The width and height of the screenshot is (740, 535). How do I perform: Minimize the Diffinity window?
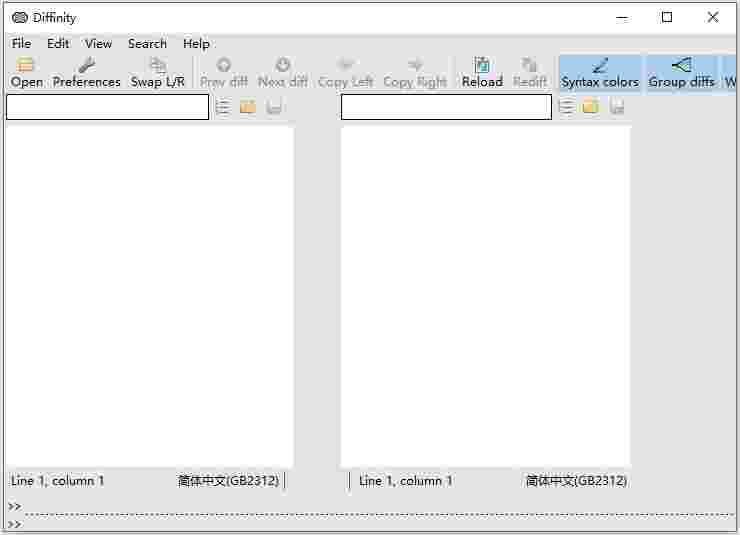622,18
